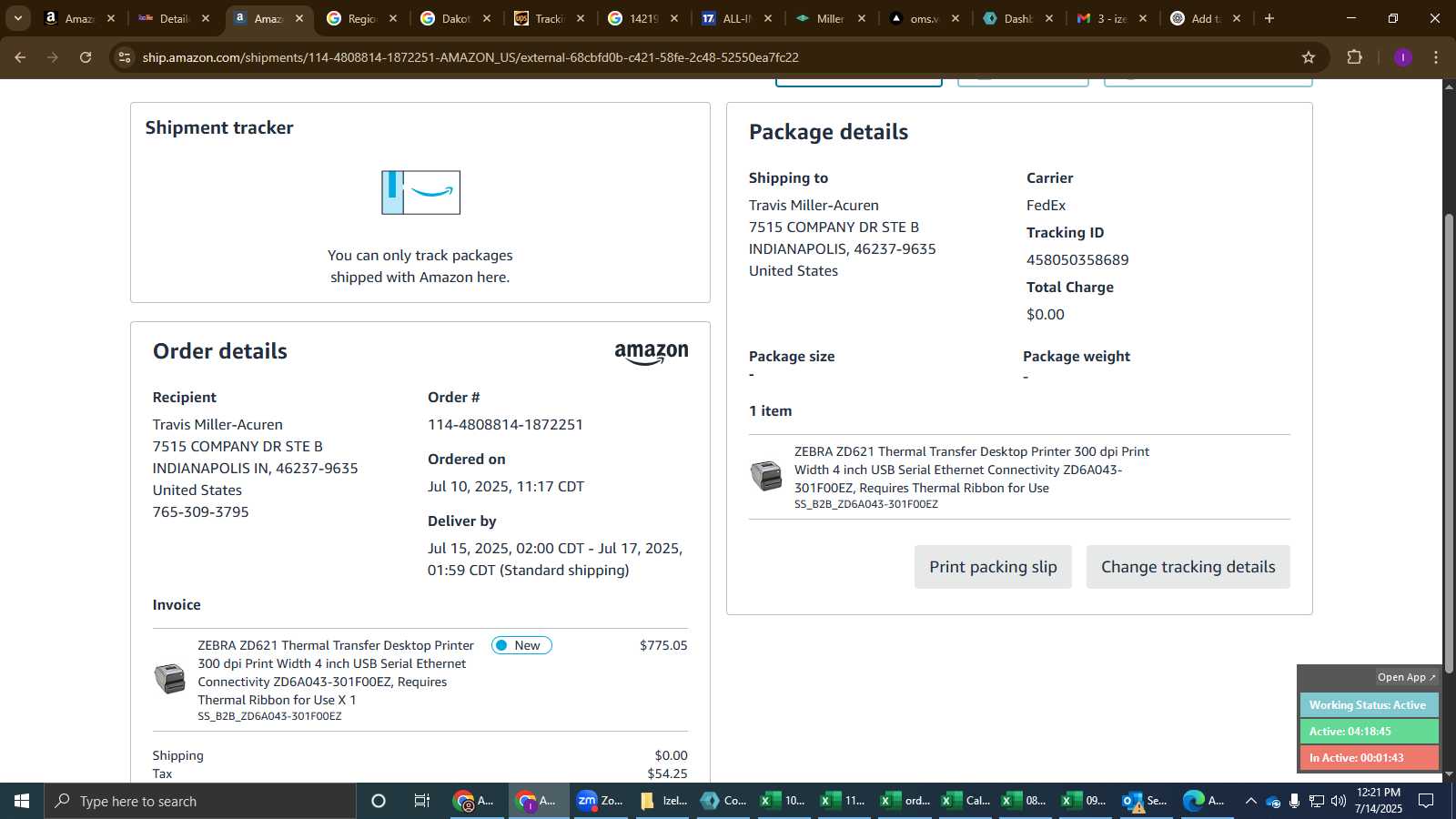
Task: Click the address bar URL
Action: click(x=470, y=57)
